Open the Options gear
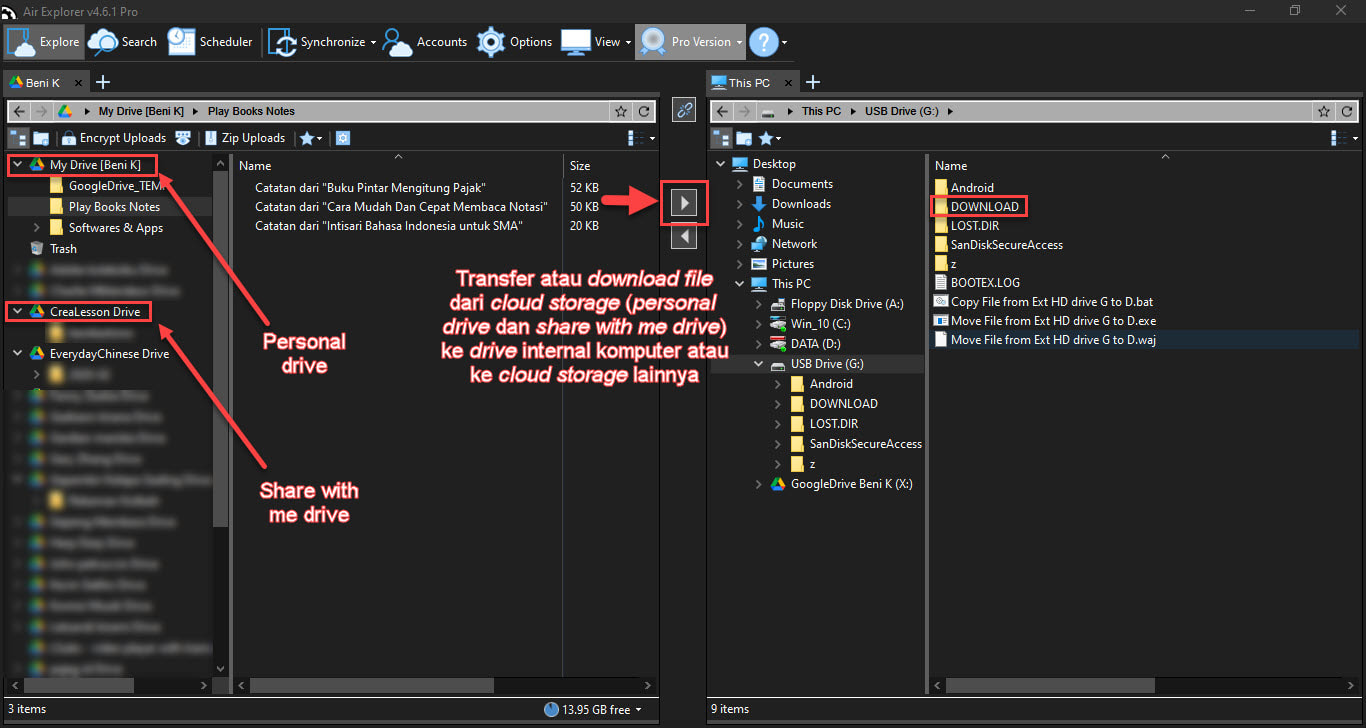This screenshot has height=728, width=1366. 514,42
